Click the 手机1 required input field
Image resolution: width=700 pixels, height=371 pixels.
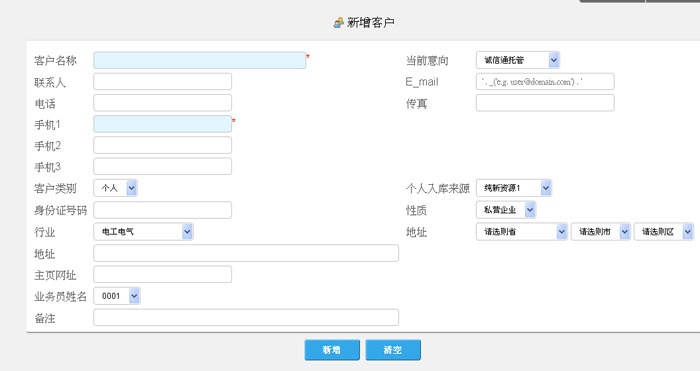[162, 124]
